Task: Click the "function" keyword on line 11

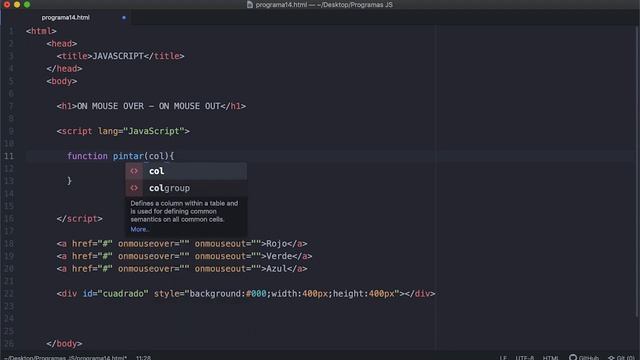Action: [87, 156]
